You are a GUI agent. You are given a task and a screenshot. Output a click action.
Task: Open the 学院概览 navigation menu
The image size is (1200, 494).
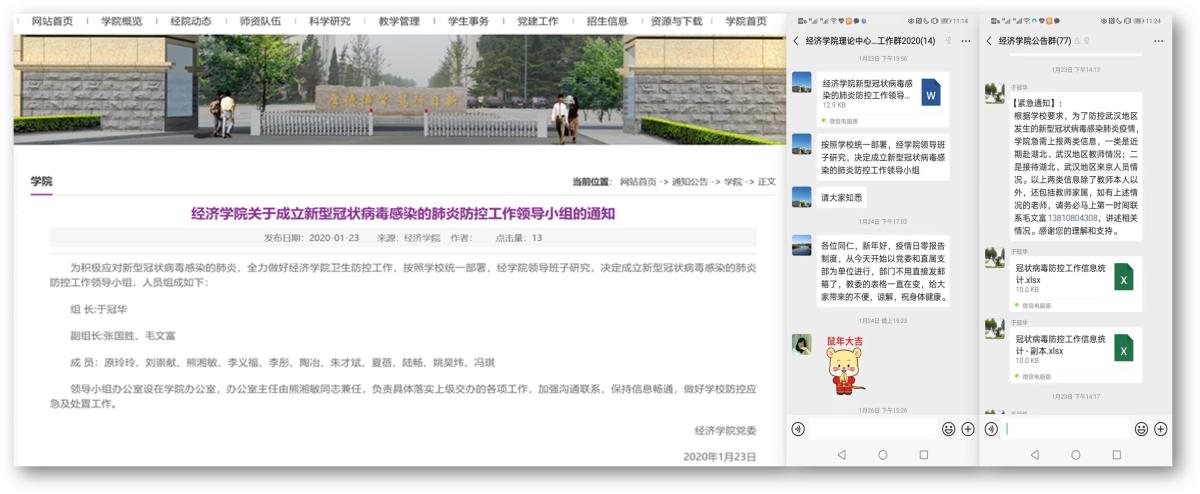click(121, 20)
